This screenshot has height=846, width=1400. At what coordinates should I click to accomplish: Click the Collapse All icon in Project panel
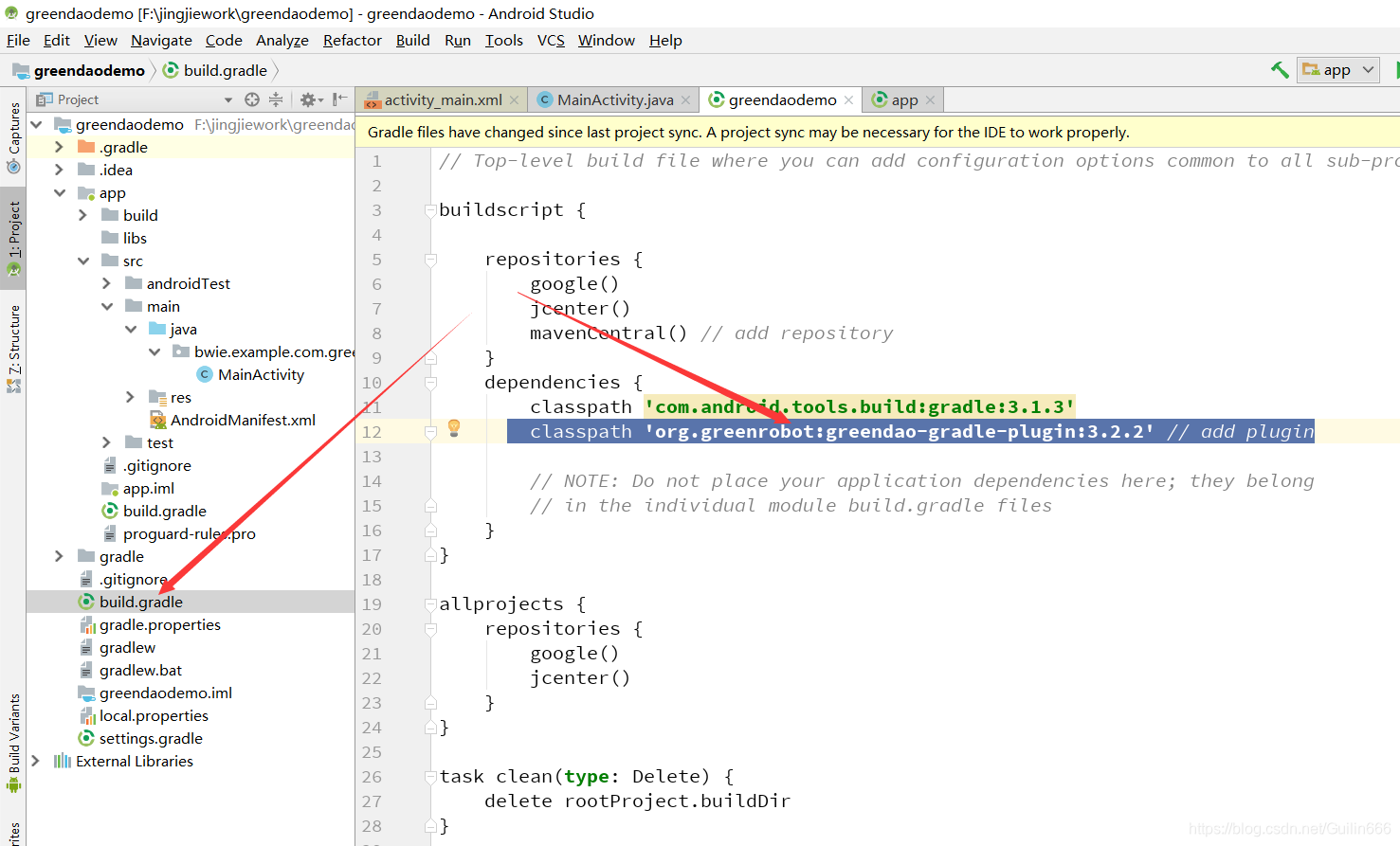tap(276, 99)
